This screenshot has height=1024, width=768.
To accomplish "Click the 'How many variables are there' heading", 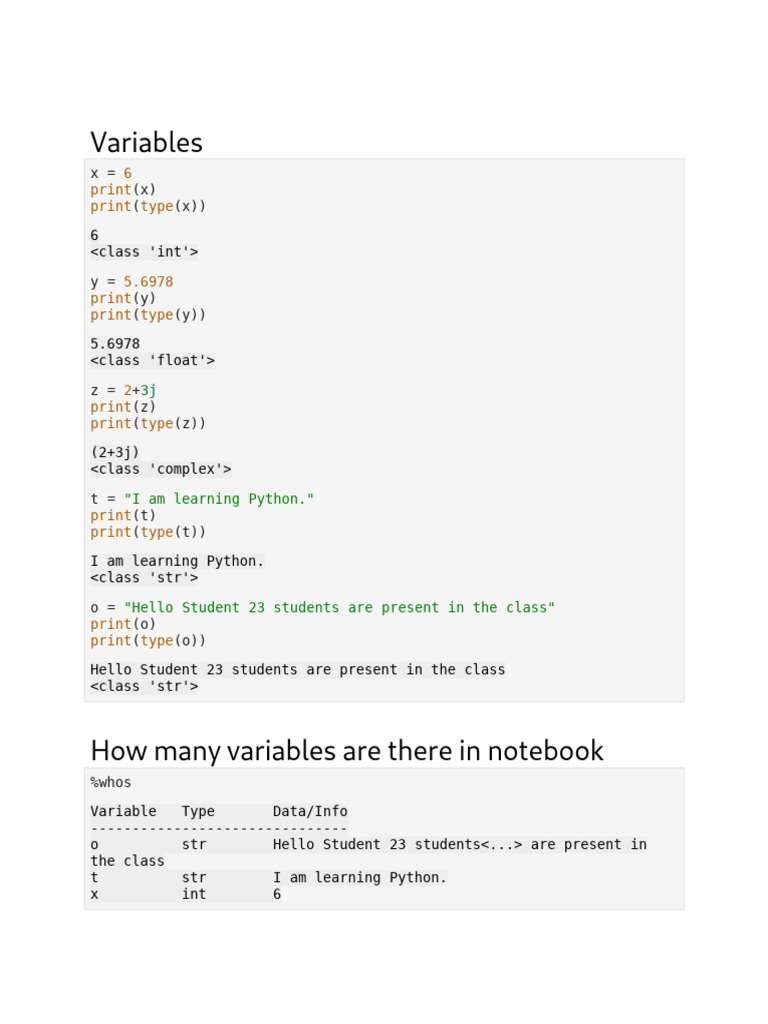I will [x=347, y=750].
